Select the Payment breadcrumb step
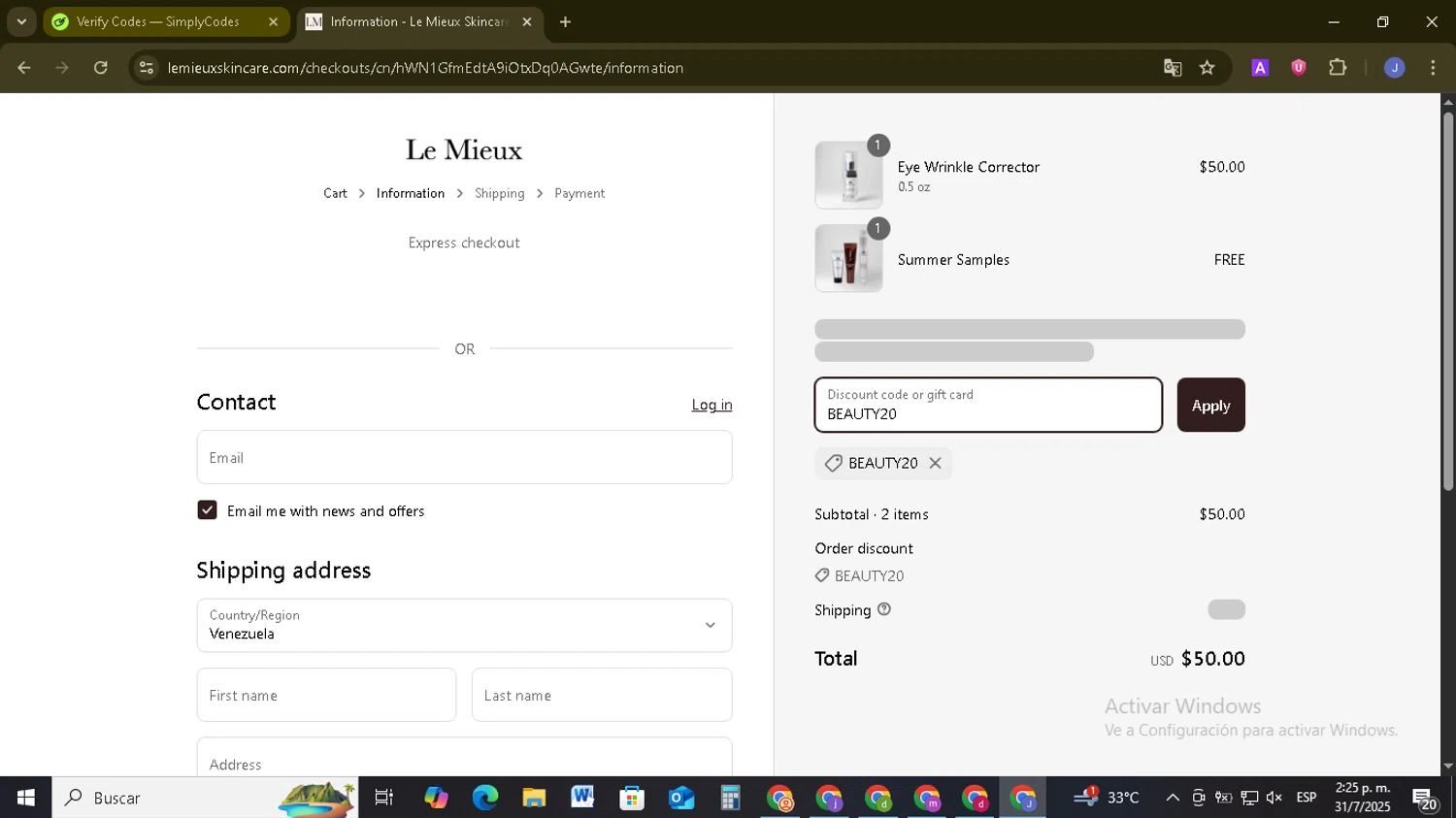Viewport: 1456px width, 818px height. tap(579, 193)
